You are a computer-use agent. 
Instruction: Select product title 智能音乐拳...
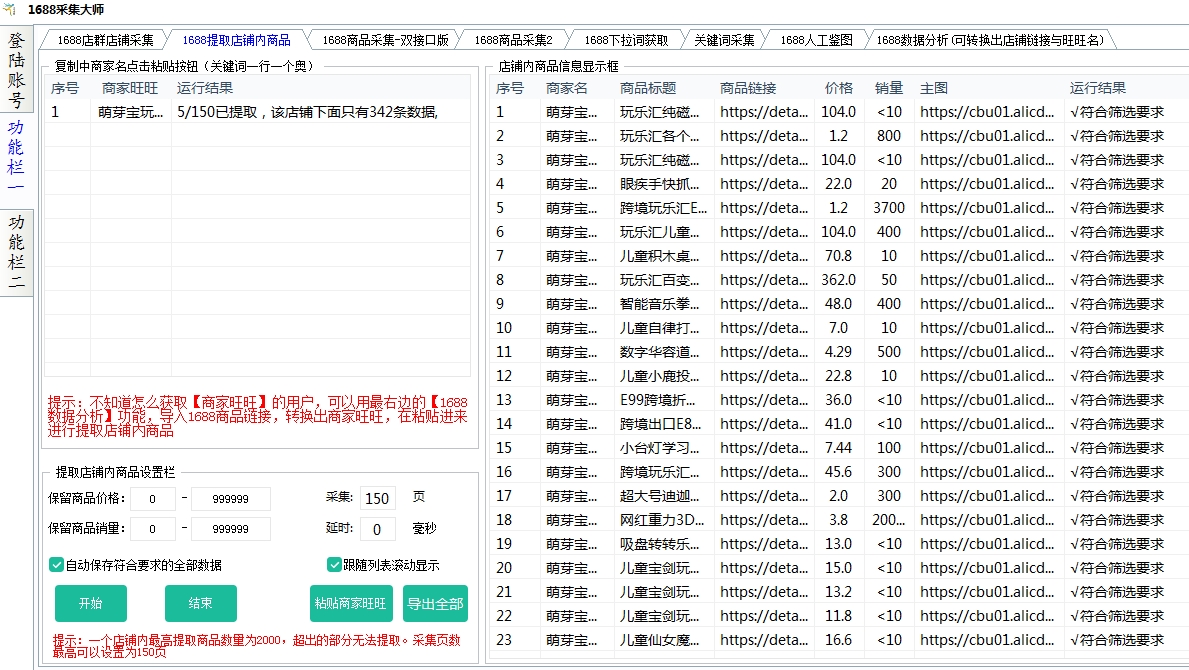660,304
